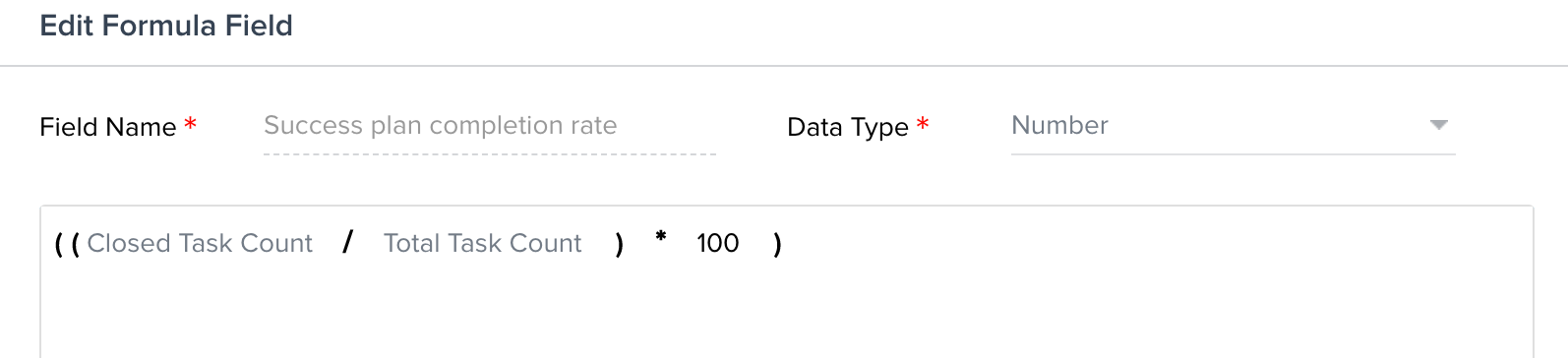Click dashed underline beneath the field name
The image size is (1568, 358).
coord(490,154)
